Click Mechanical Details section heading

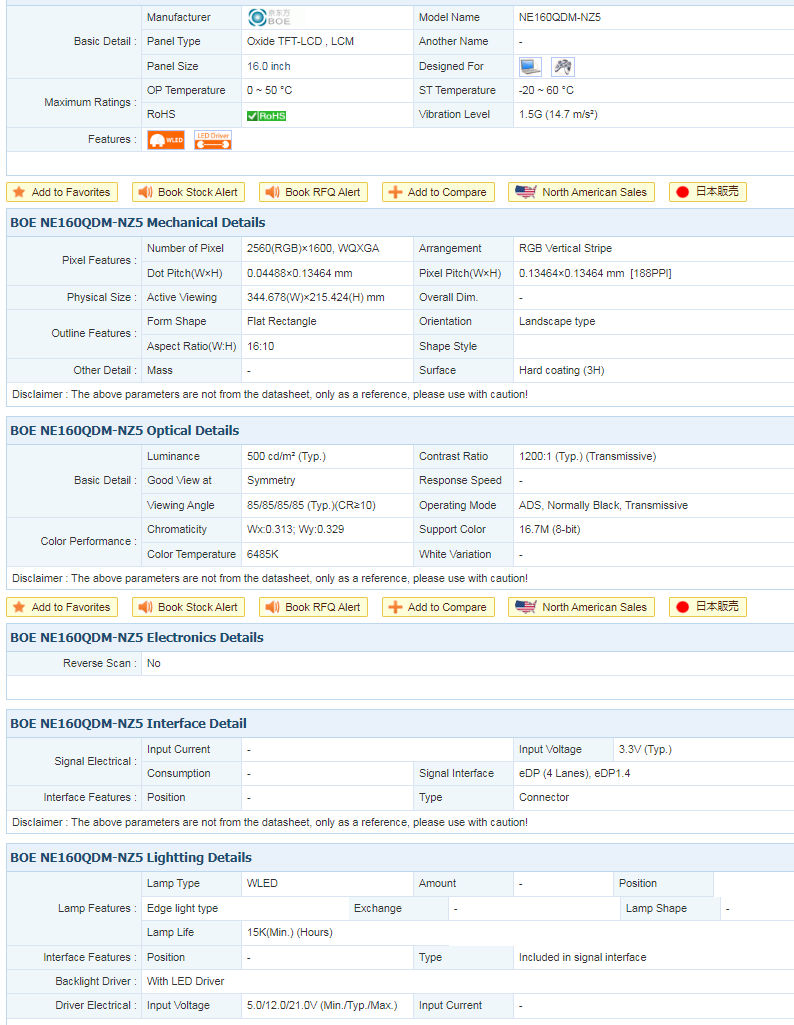point(138,222)
